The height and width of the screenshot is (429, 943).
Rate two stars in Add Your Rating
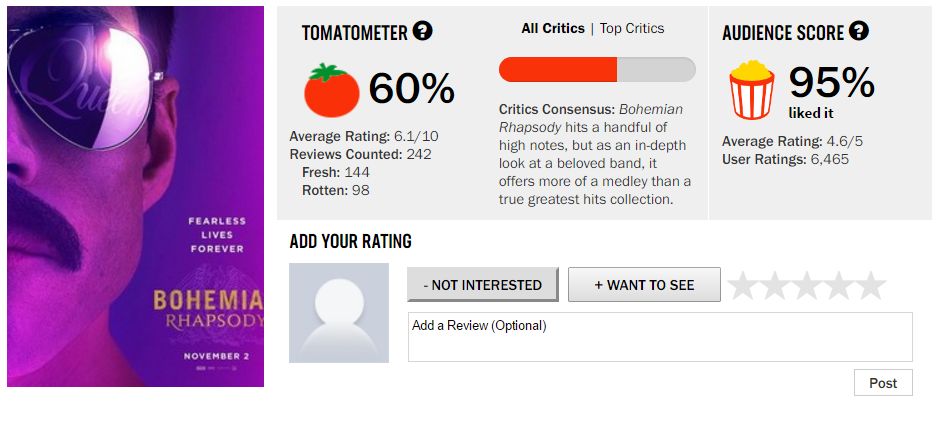point(774,286)
